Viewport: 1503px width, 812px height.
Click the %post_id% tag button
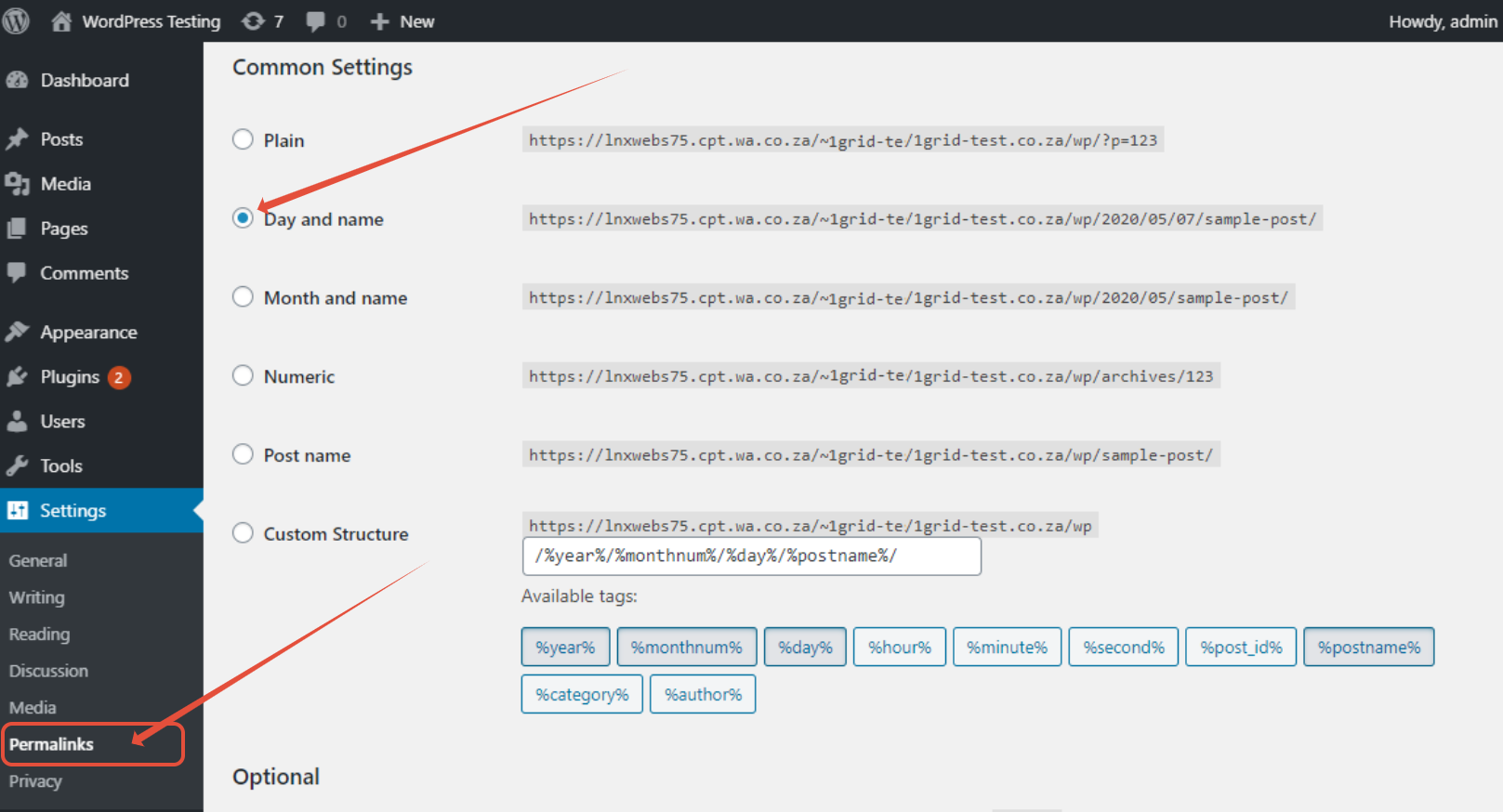tap(1241, 647)
